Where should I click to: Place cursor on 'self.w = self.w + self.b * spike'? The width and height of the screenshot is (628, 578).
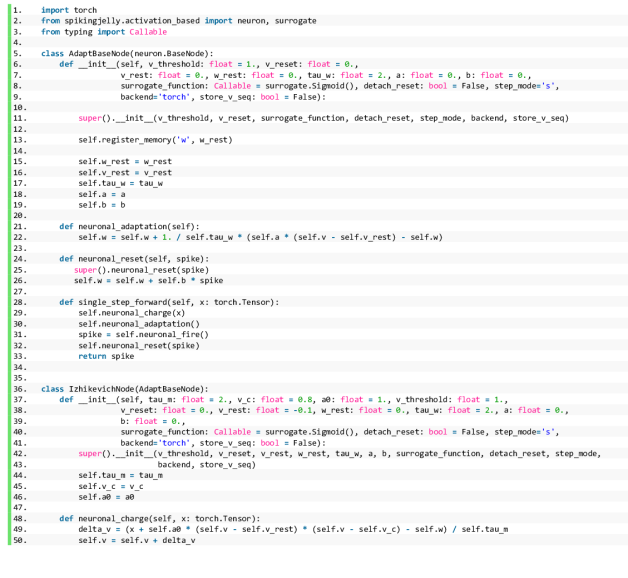(x=148, y=280)
